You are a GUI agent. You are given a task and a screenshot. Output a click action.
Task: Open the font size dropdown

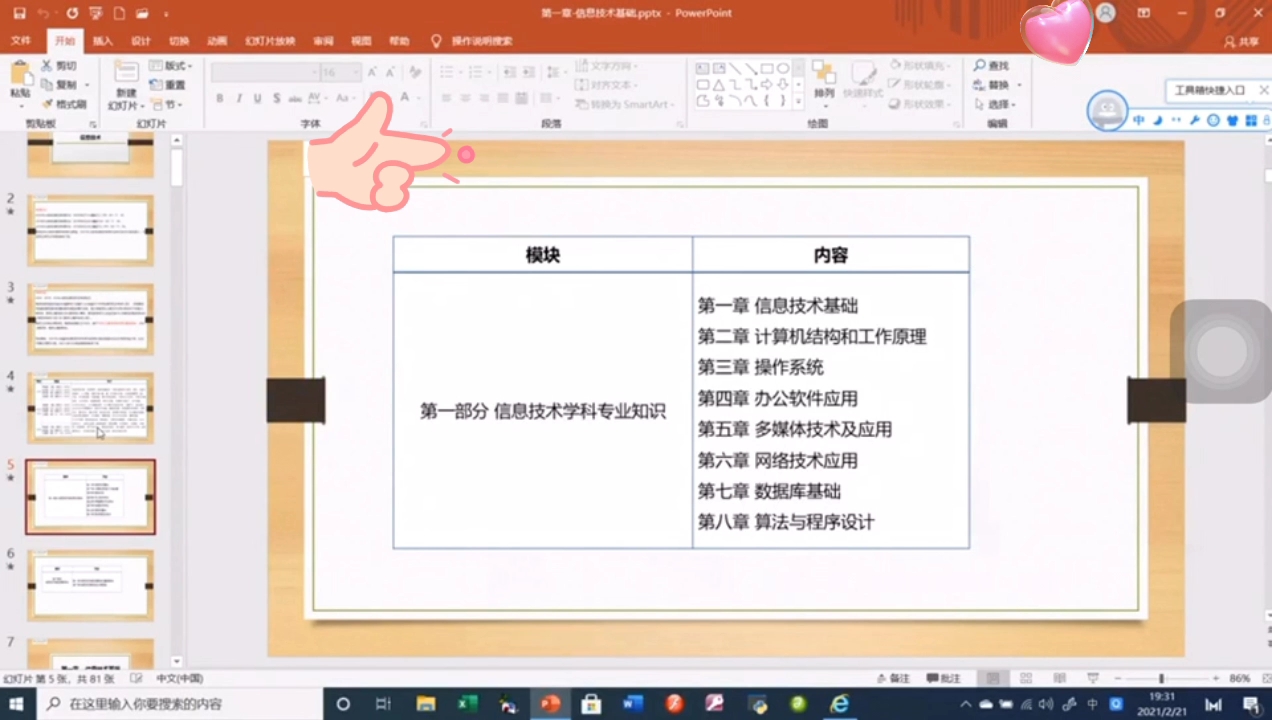(x=356, y=72)
